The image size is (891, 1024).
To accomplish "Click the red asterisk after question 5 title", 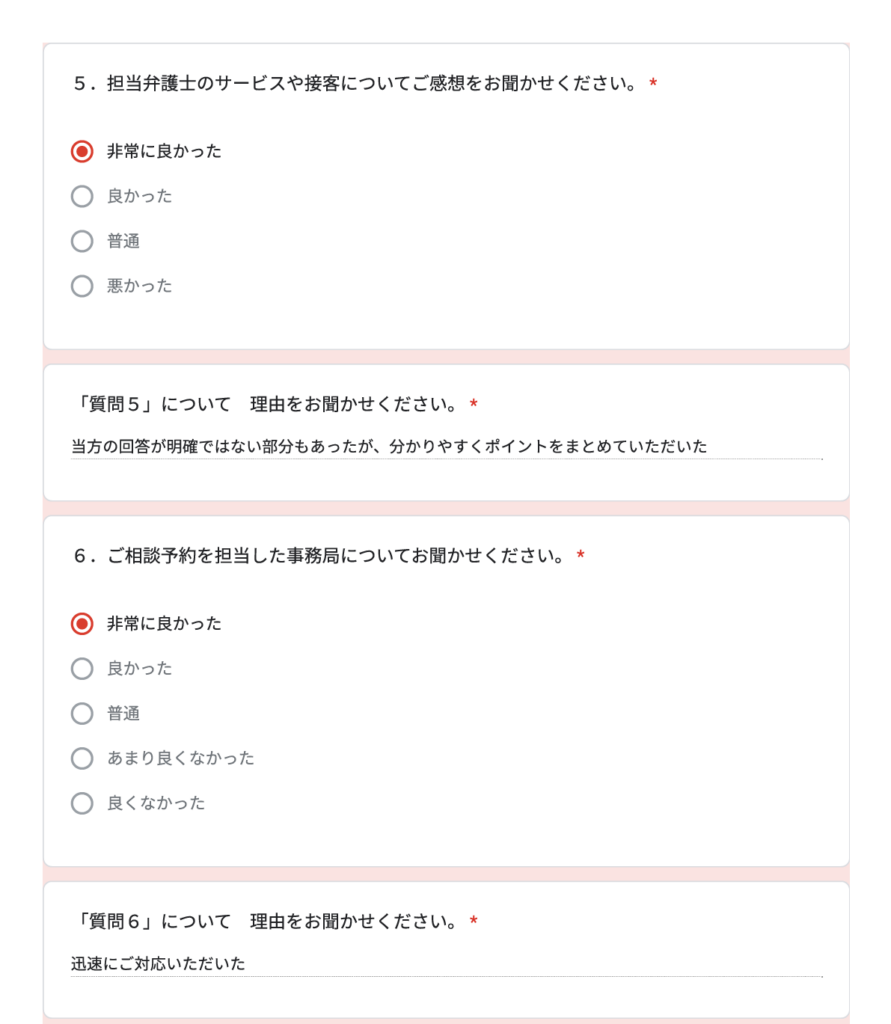I will coord(653,85).
